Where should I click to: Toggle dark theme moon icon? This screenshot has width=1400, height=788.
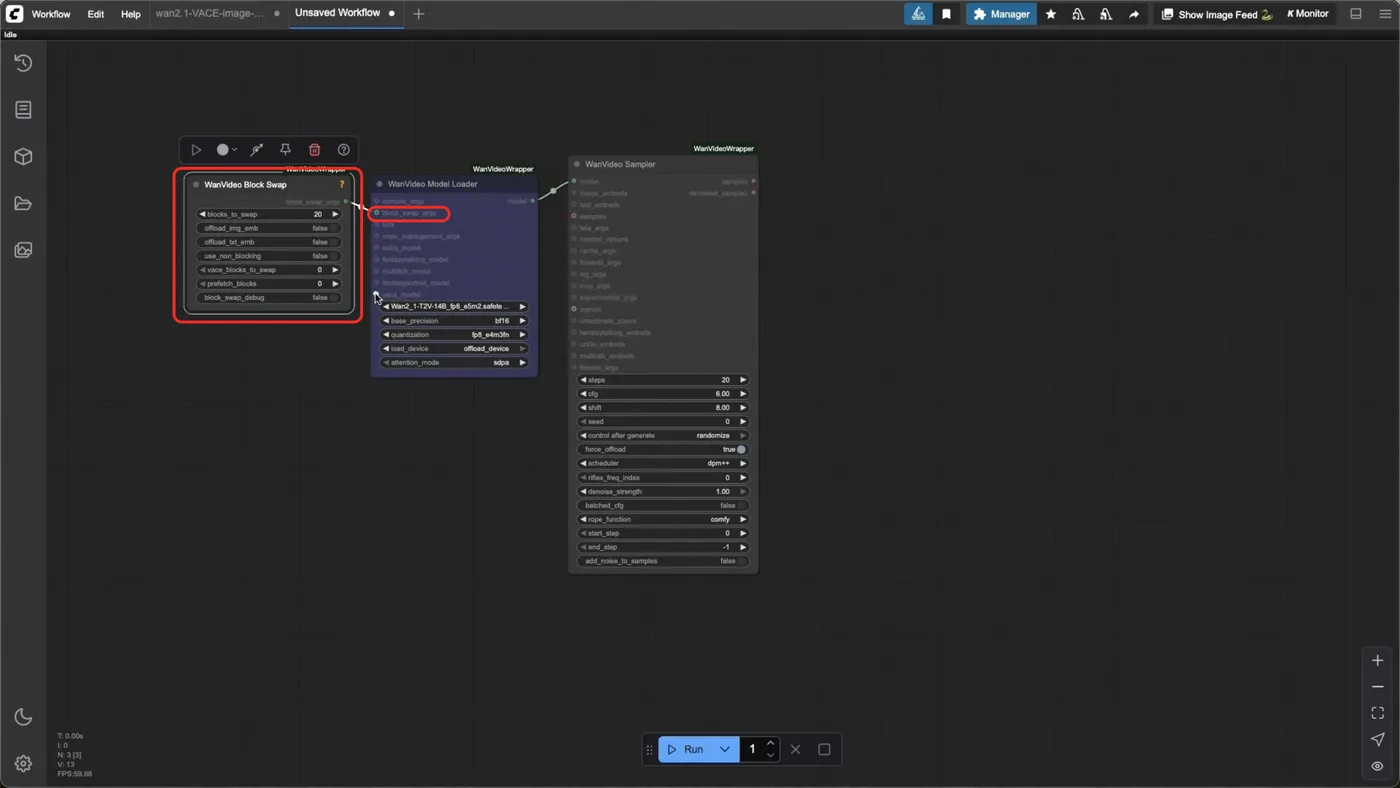tap(23, 717)
